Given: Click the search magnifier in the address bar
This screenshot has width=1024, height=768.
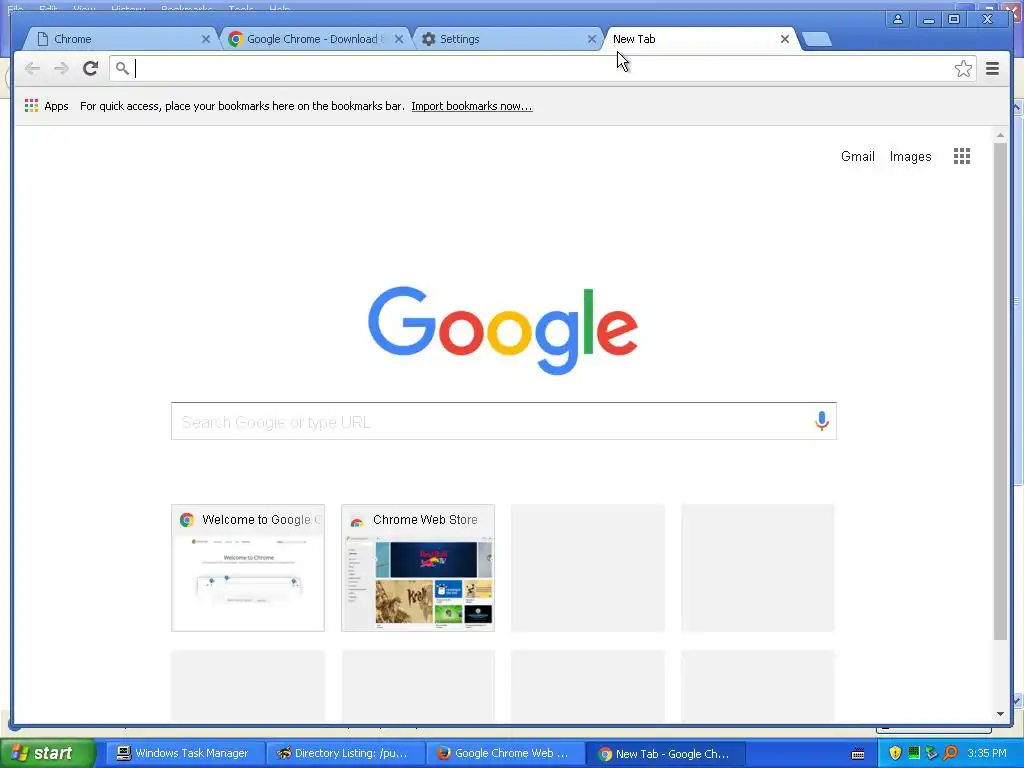Looking at the screenshot, I should 122,68.
